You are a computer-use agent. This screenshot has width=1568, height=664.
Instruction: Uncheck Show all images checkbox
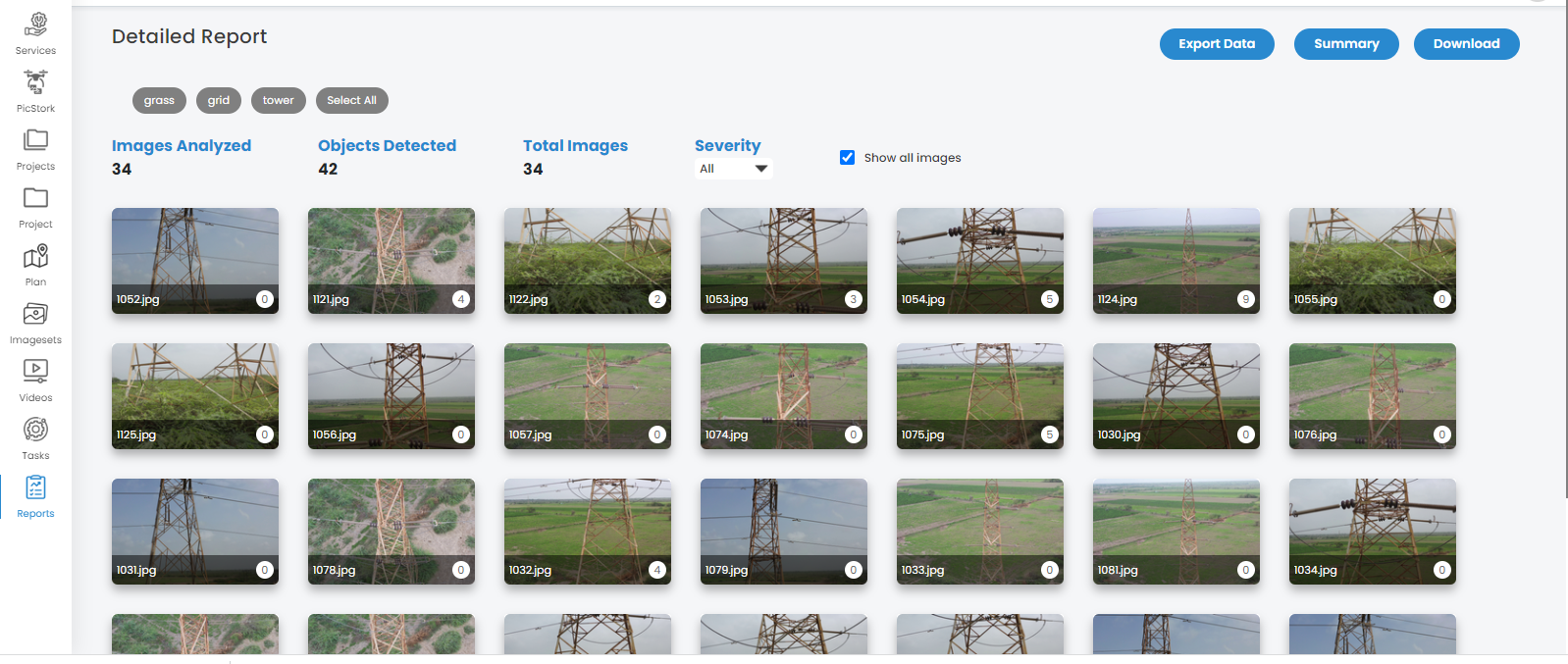pos(848,157)
